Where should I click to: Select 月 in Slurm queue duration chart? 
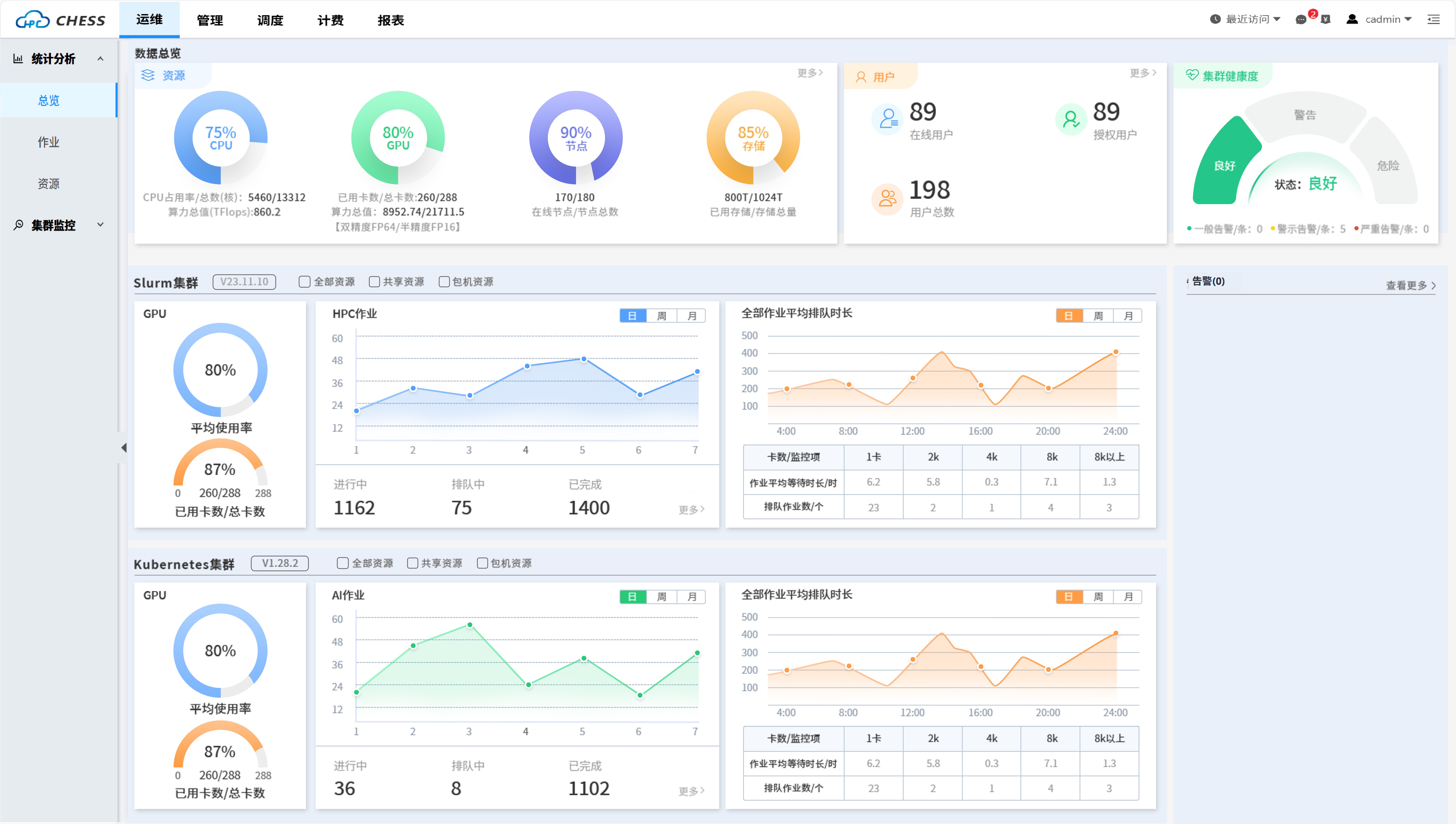point(1128,316)
